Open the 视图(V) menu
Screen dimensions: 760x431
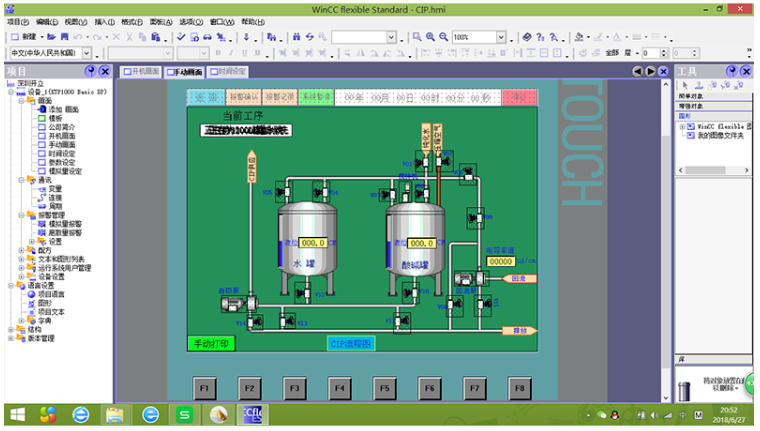76,22
